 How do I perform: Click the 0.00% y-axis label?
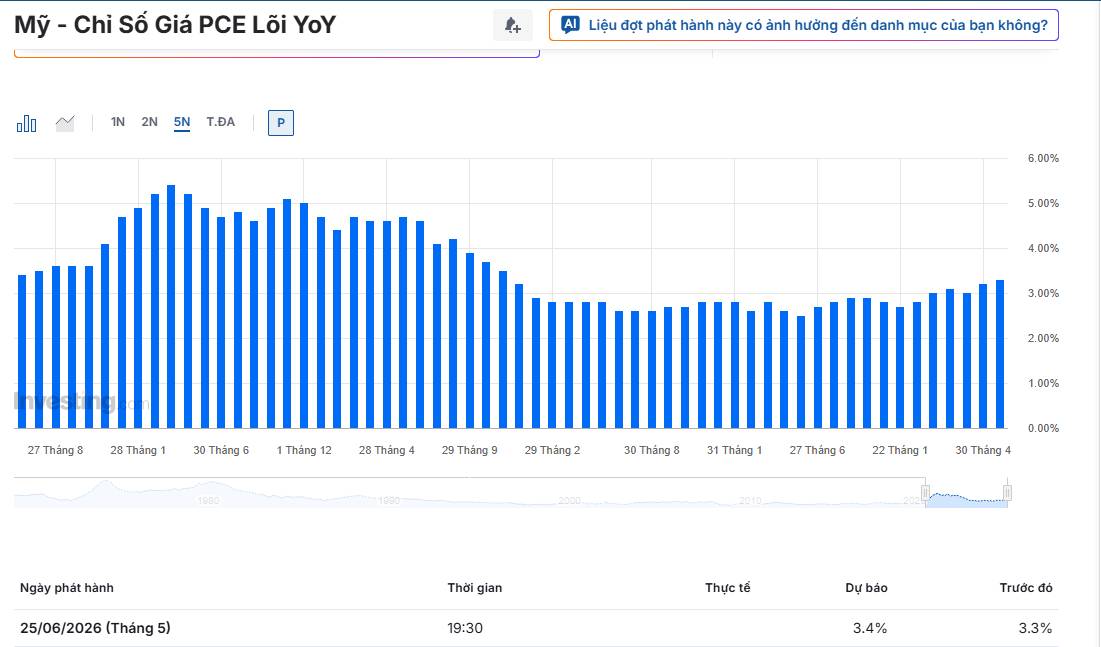(x=1043, y=429)
